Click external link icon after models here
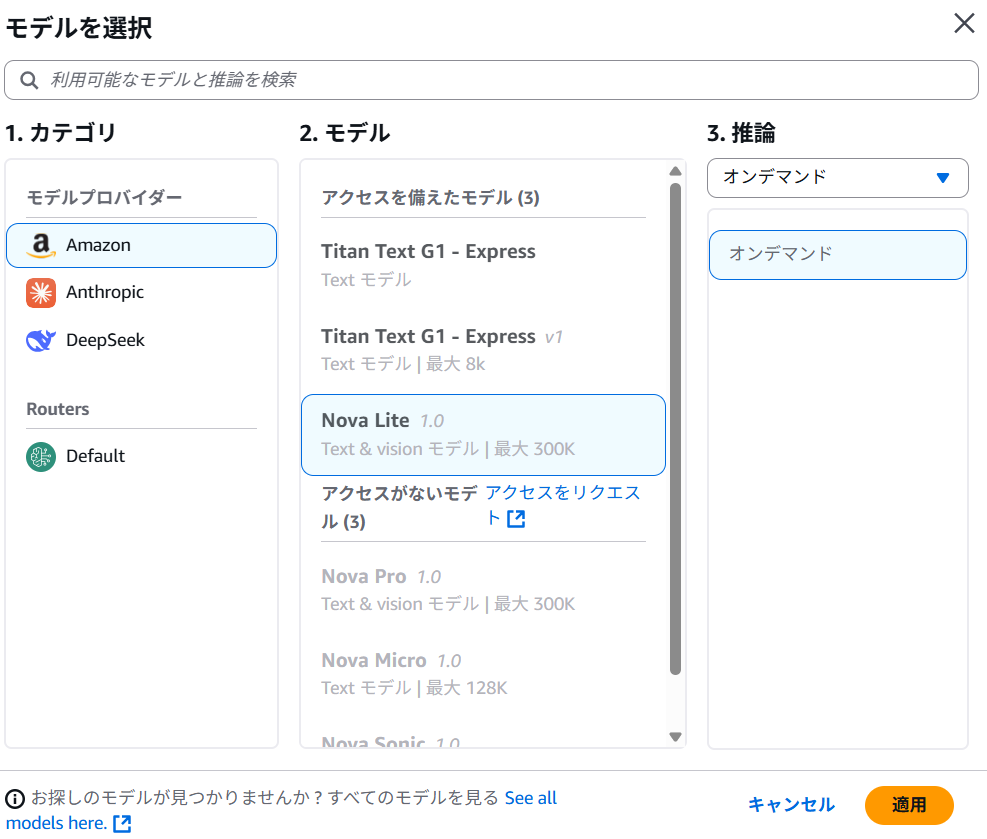 click(122, 823)
